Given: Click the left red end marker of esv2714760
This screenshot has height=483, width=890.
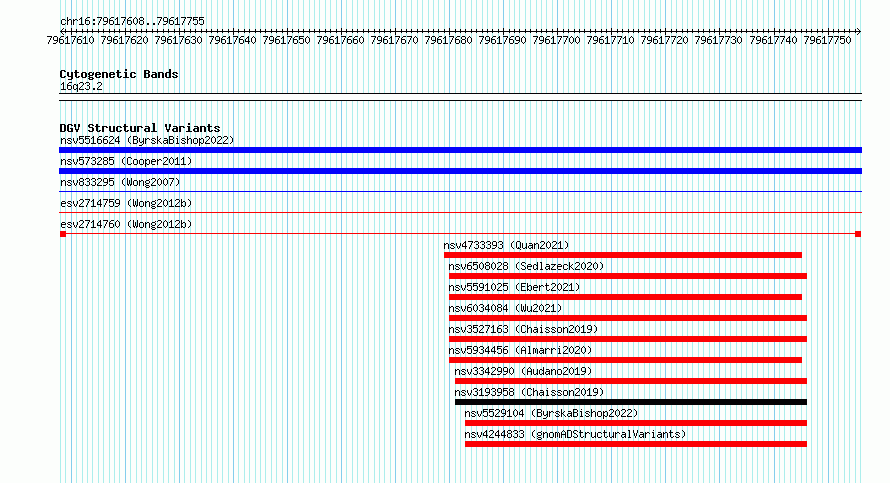Looking at the screenshot, I should pos(63,234).
